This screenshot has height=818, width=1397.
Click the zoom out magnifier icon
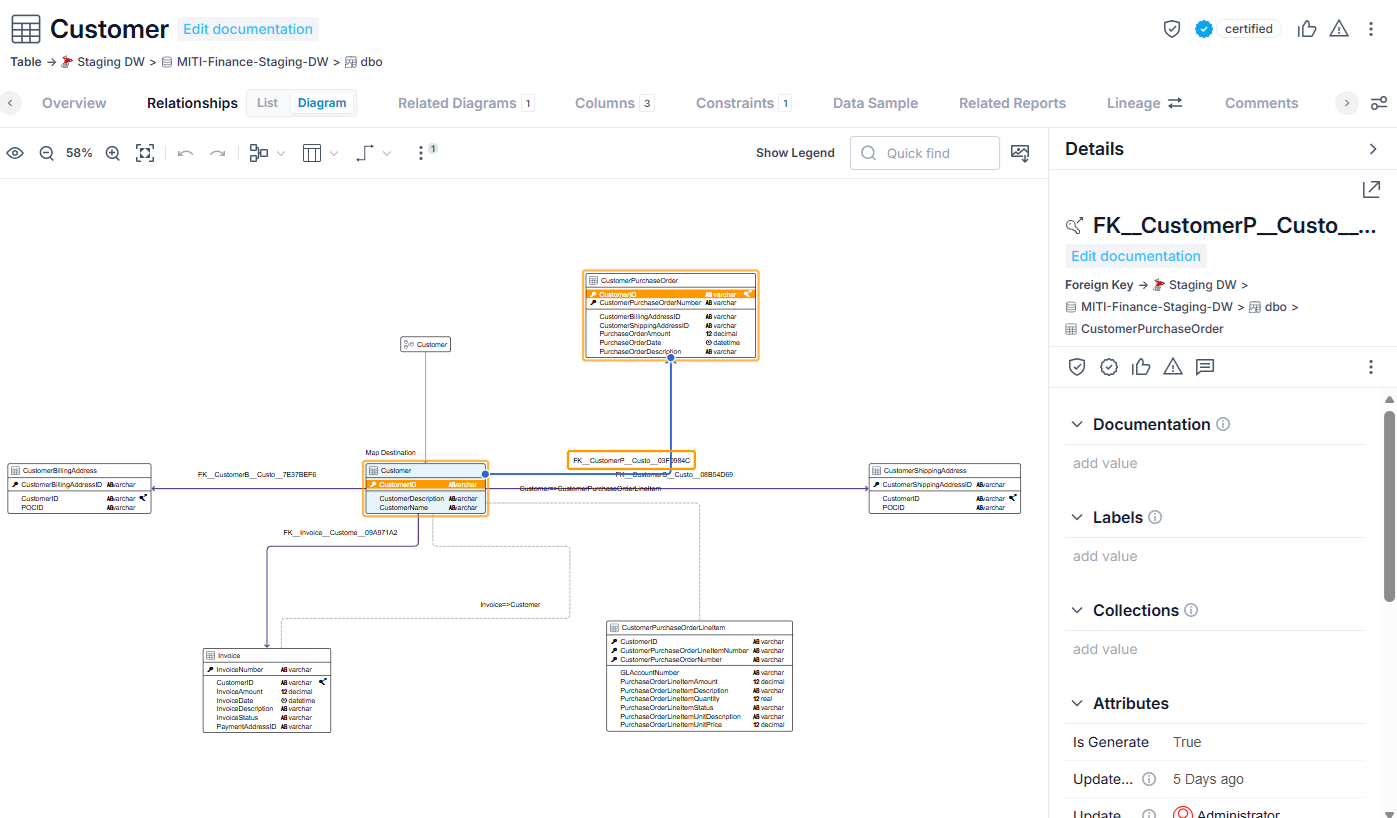[x=46, y=153]
